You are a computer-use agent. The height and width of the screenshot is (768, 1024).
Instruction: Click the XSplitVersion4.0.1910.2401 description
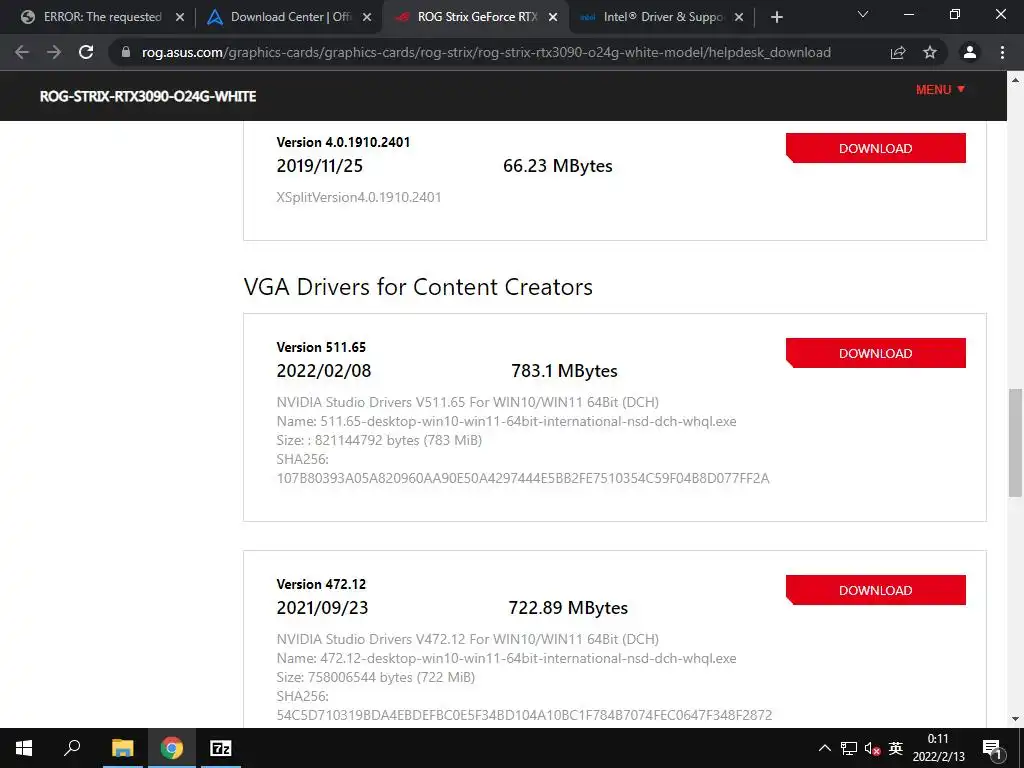(359, 197)
